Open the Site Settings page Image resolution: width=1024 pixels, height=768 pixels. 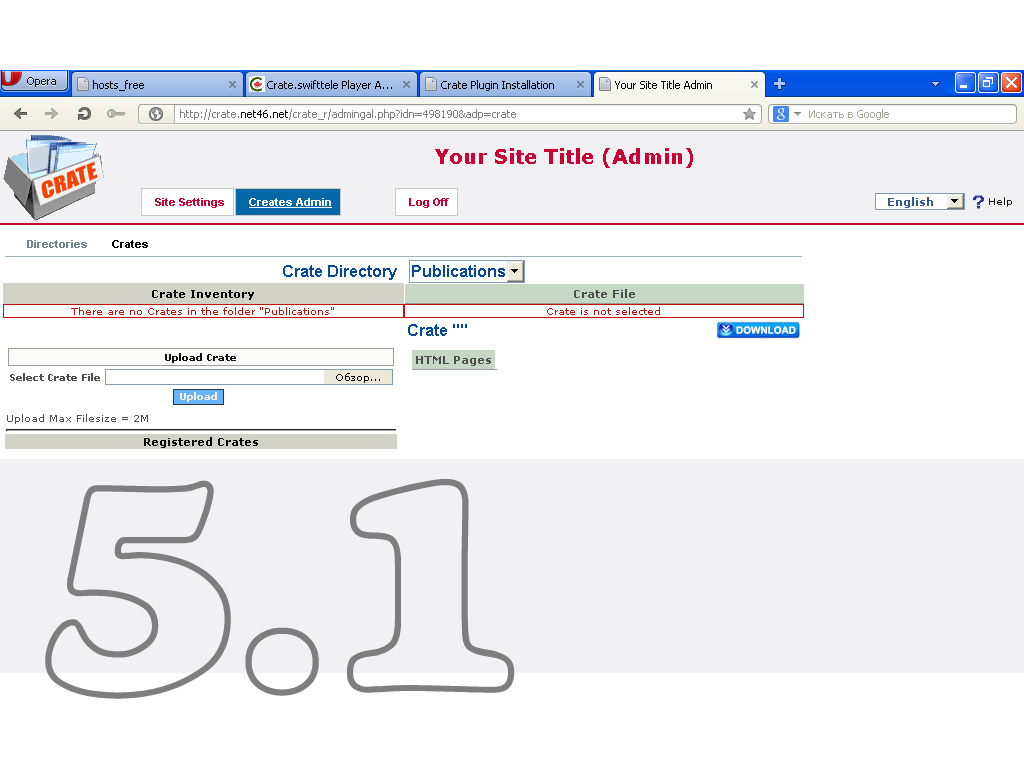click(188, 202)
